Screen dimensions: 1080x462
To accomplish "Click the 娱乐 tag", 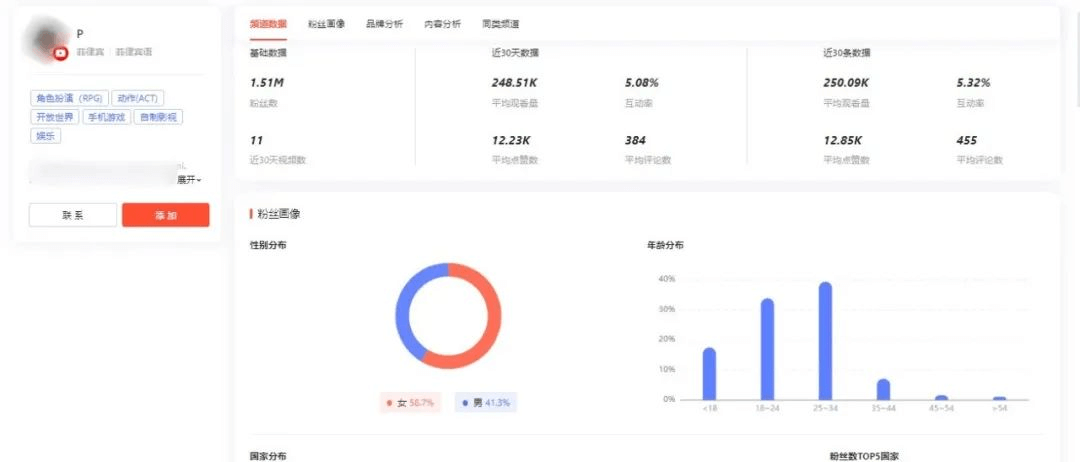I will click(x=46, y=136).
